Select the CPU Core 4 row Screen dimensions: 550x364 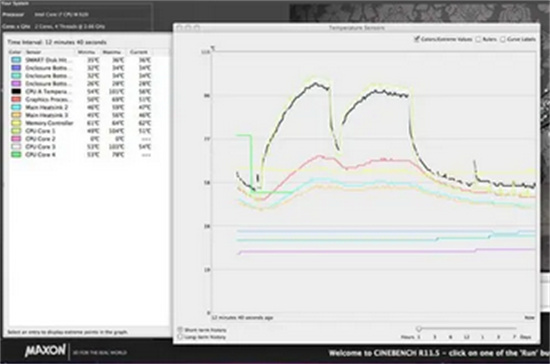[x=89, y=155]
